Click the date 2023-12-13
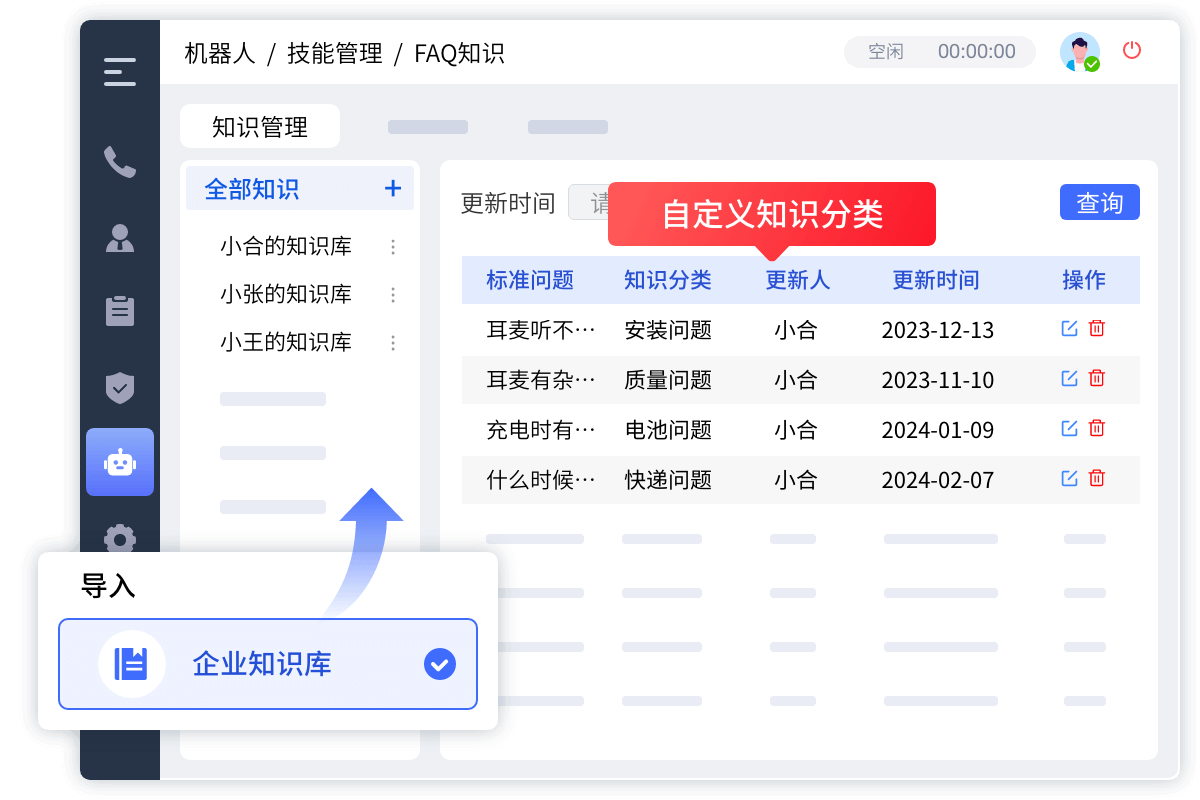The height and width of the screenshot is (800, 1200). pos(938,330)
